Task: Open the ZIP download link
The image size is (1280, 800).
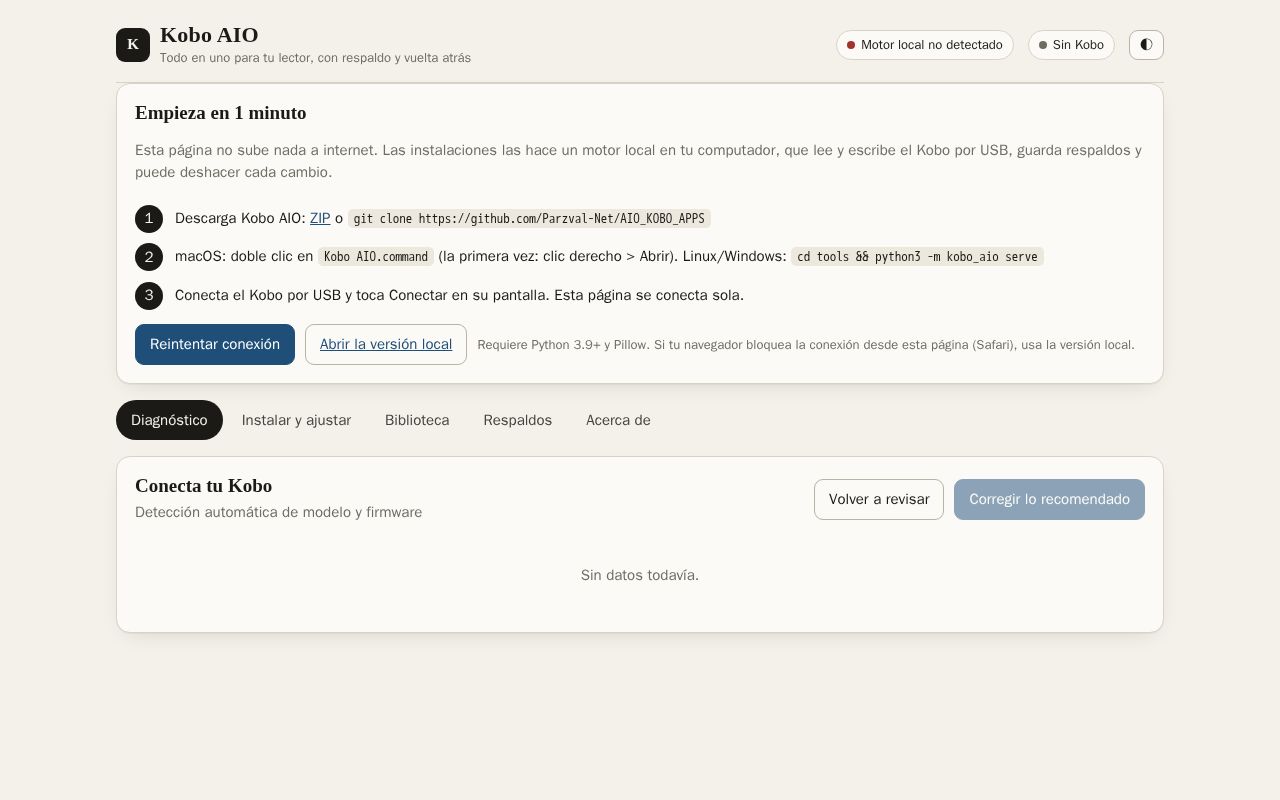Action: point(320,218)
